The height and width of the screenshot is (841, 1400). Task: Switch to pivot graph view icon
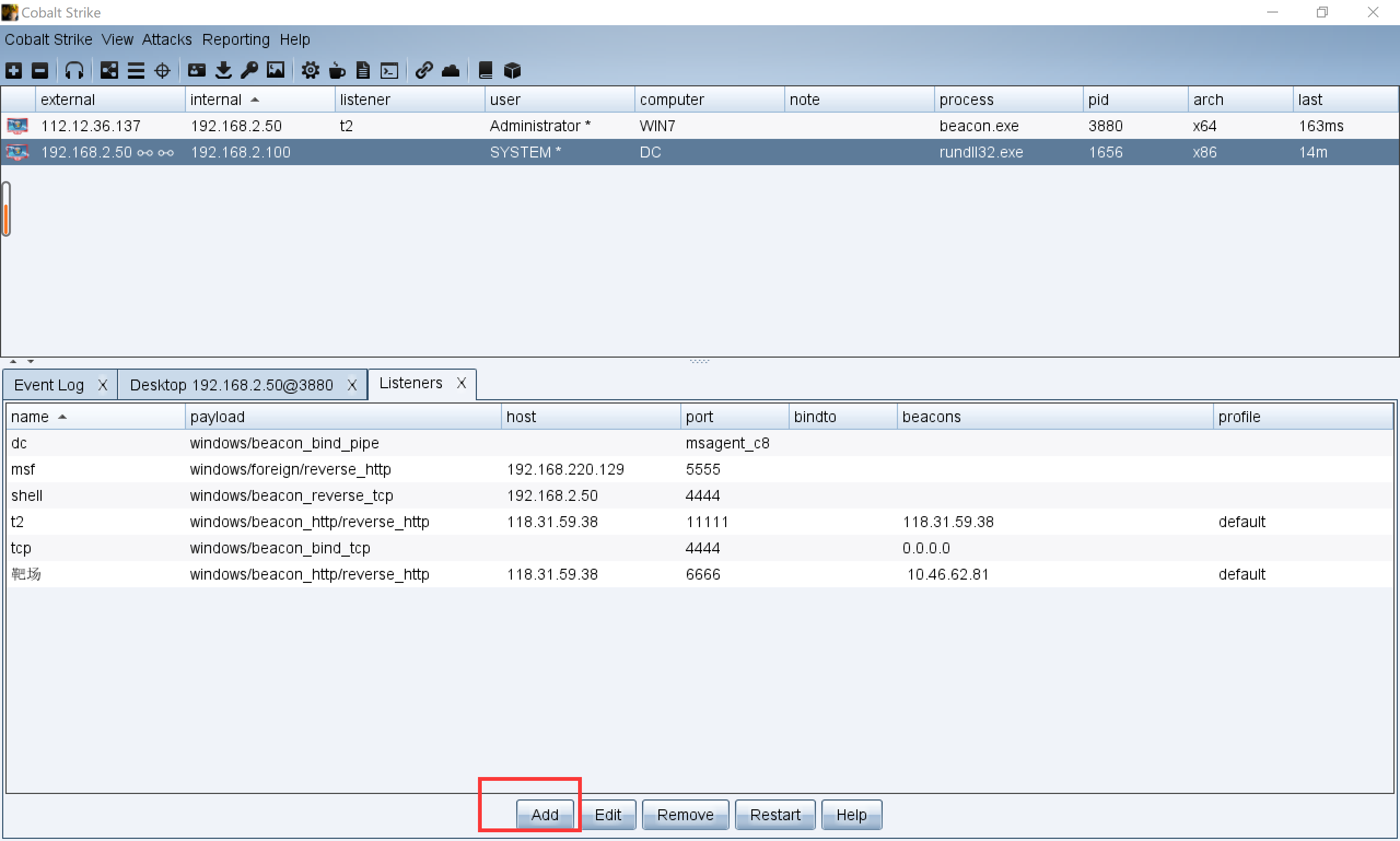pyautogui.click(x=109, y=71)
